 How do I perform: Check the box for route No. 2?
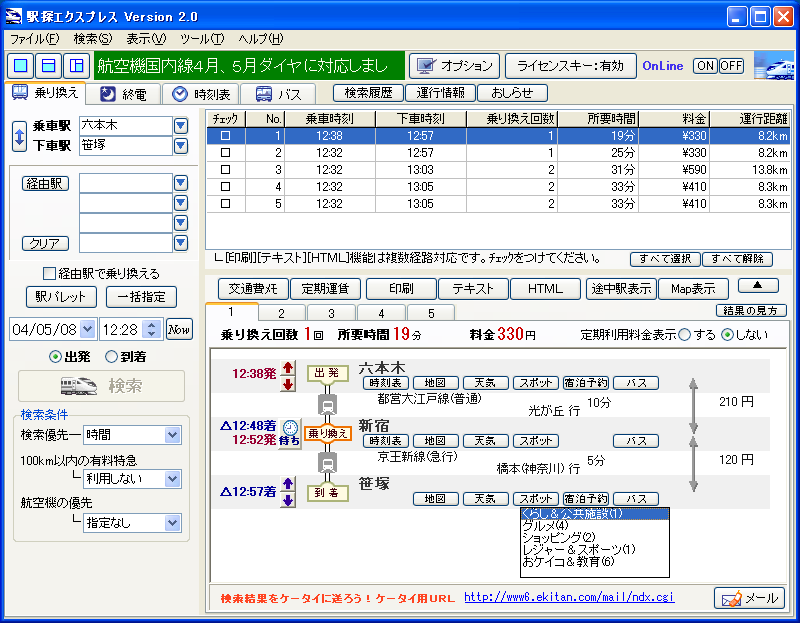tap(225, 153)
